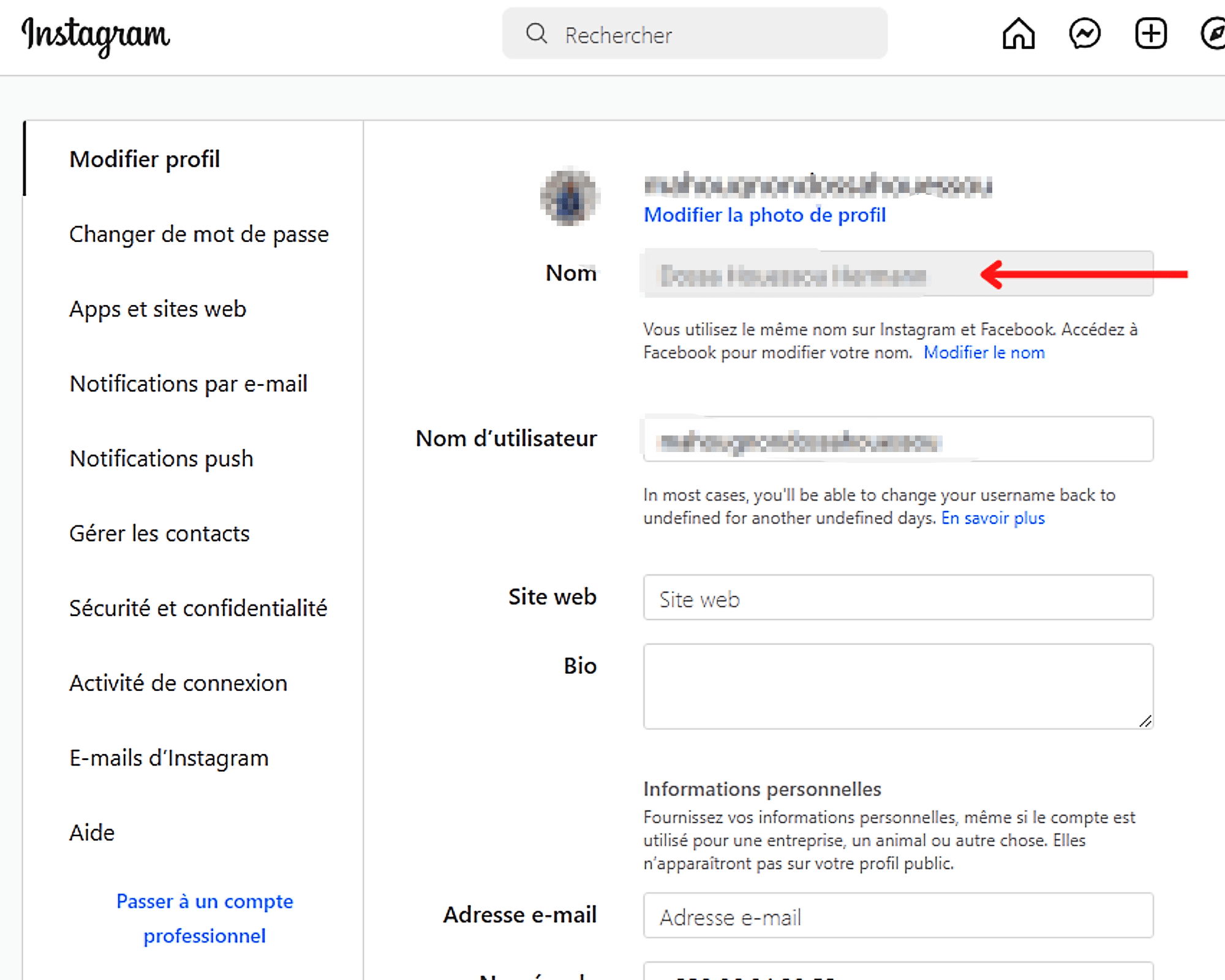1225x980 pixels.
Task: Open the Explore compass icon
Action: pos(1213,34)
